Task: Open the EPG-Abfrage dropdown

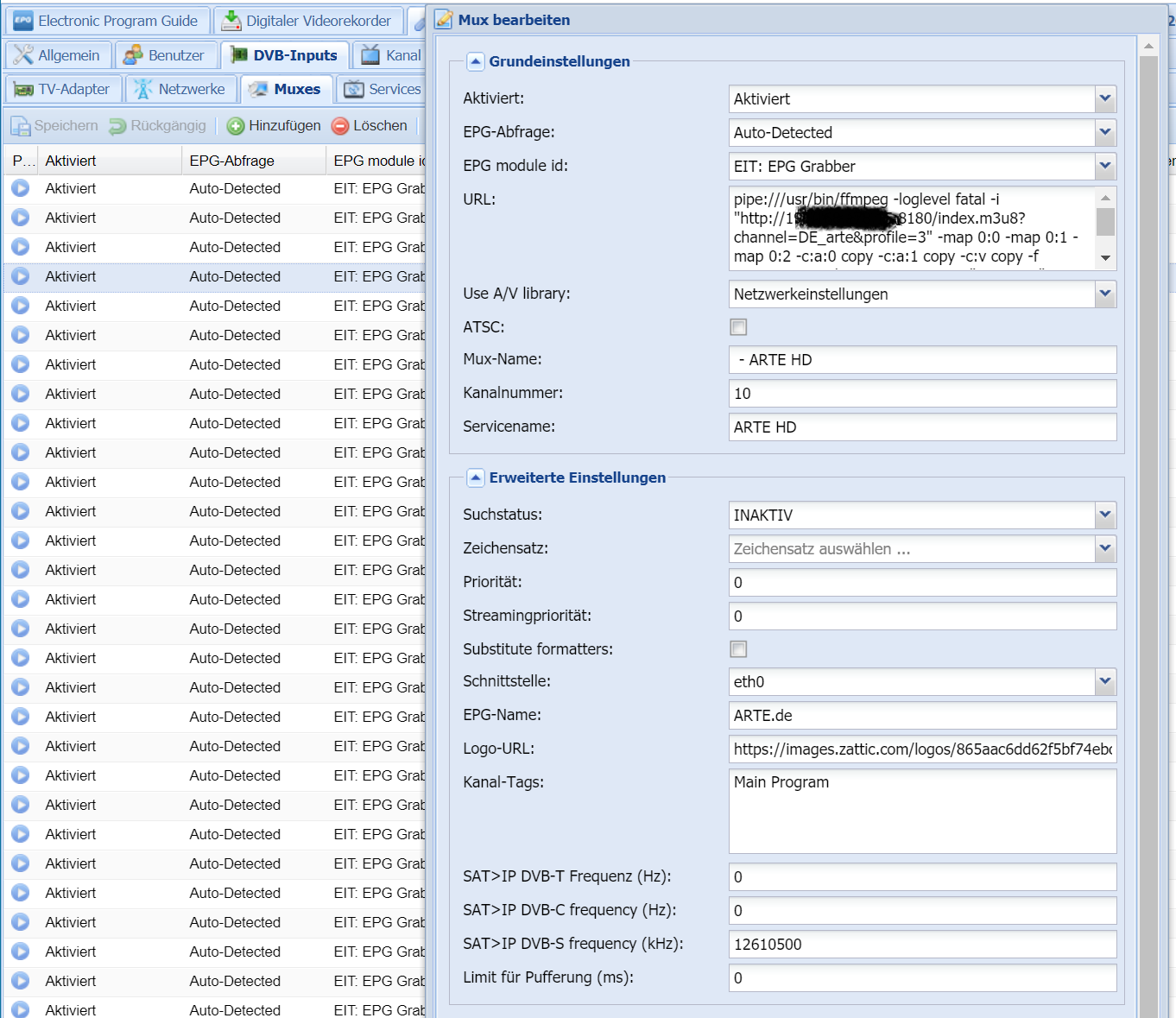Action: (1105, 133)
